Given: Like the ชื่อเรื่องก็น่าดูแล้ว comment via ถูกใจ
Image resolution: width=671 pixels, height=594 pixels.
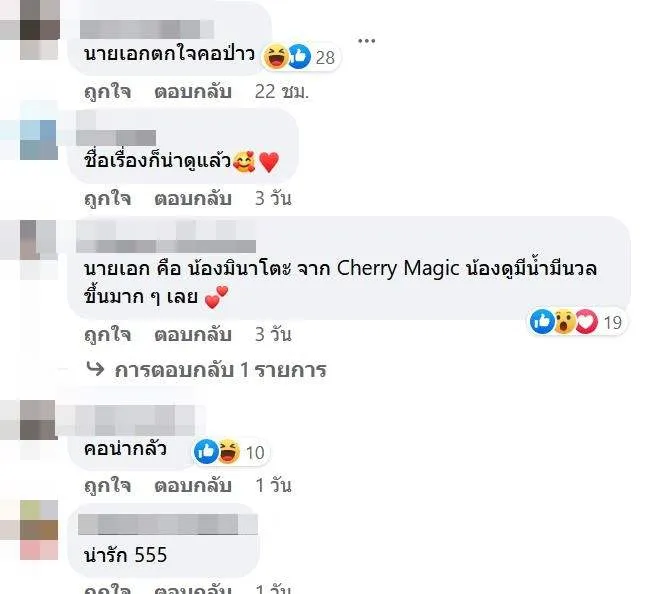Looking at the screenshot, I should coord(107,199).
